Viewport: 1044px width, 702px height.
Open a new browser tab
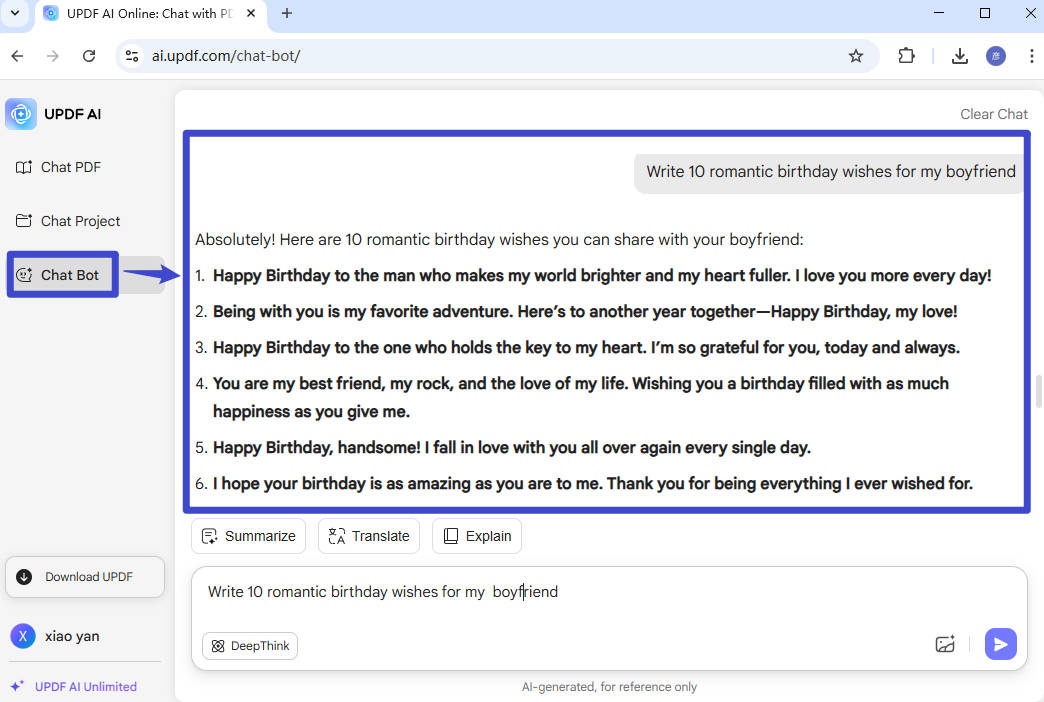point(287,13)
